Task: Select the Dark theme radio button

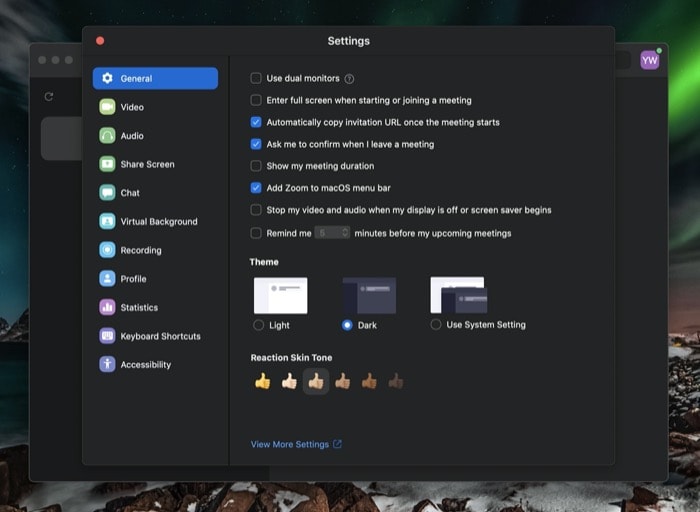Action: [x=347, y=325]
